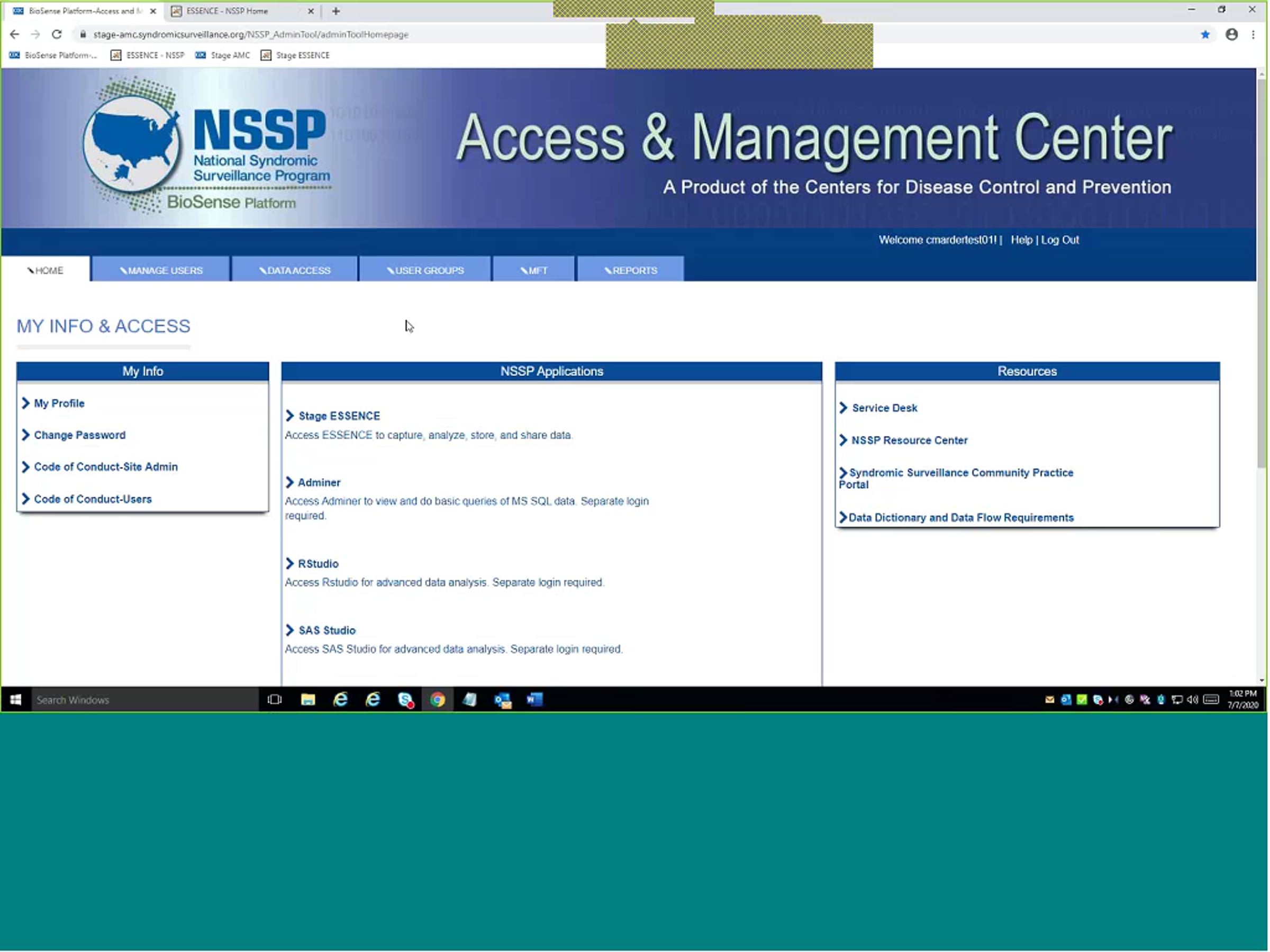The height and width of the screenshot is (952, 1270).
Task: Select the HOME navigation tab
Action: click(46, 270)
